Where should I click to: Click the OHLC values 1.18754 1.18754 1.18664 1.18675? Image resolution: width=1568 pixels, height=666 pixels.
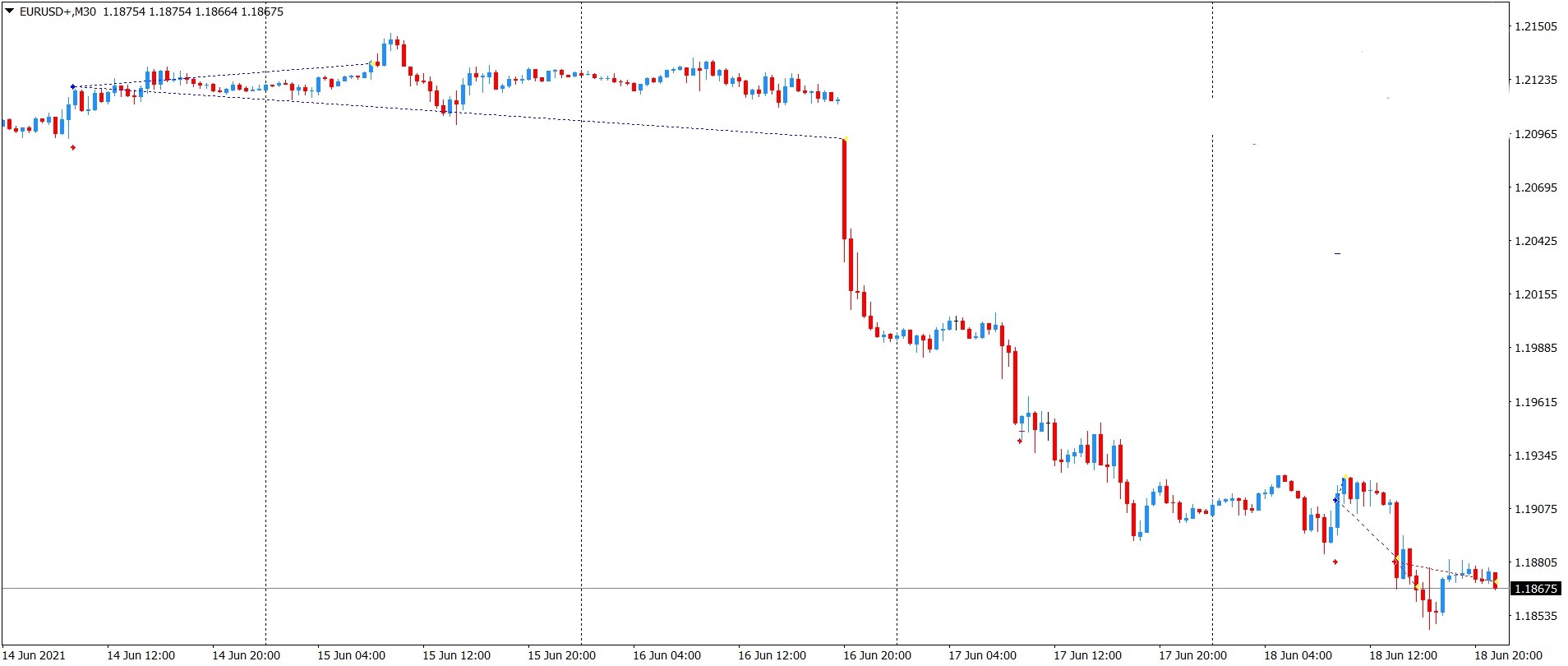[193, 12]
